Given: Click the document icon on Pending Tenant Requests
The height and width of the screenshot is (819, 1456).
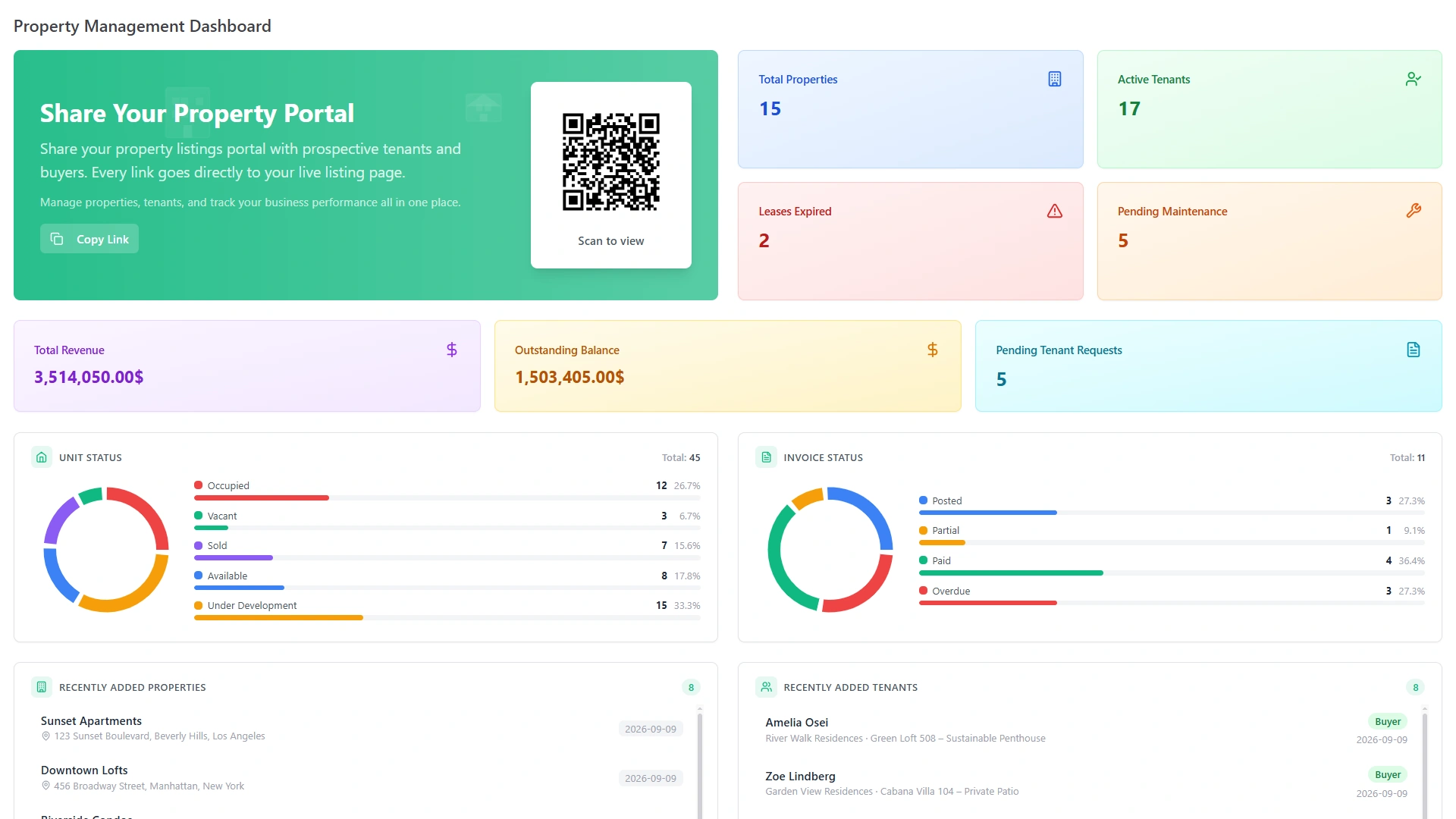Looking at the screenshot, I should click(1413, 350).
